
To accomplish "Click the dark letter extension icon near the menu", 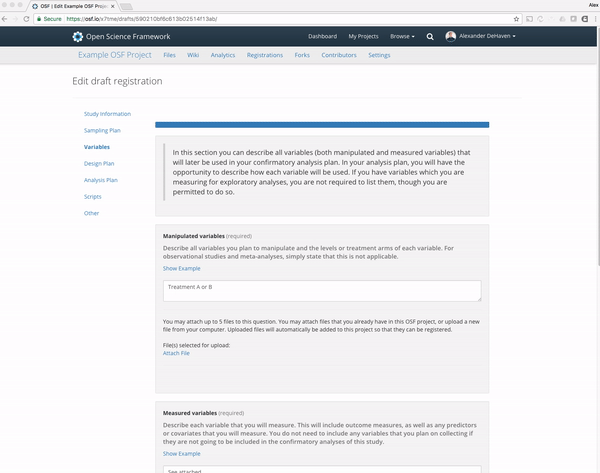I will [585, 19].
